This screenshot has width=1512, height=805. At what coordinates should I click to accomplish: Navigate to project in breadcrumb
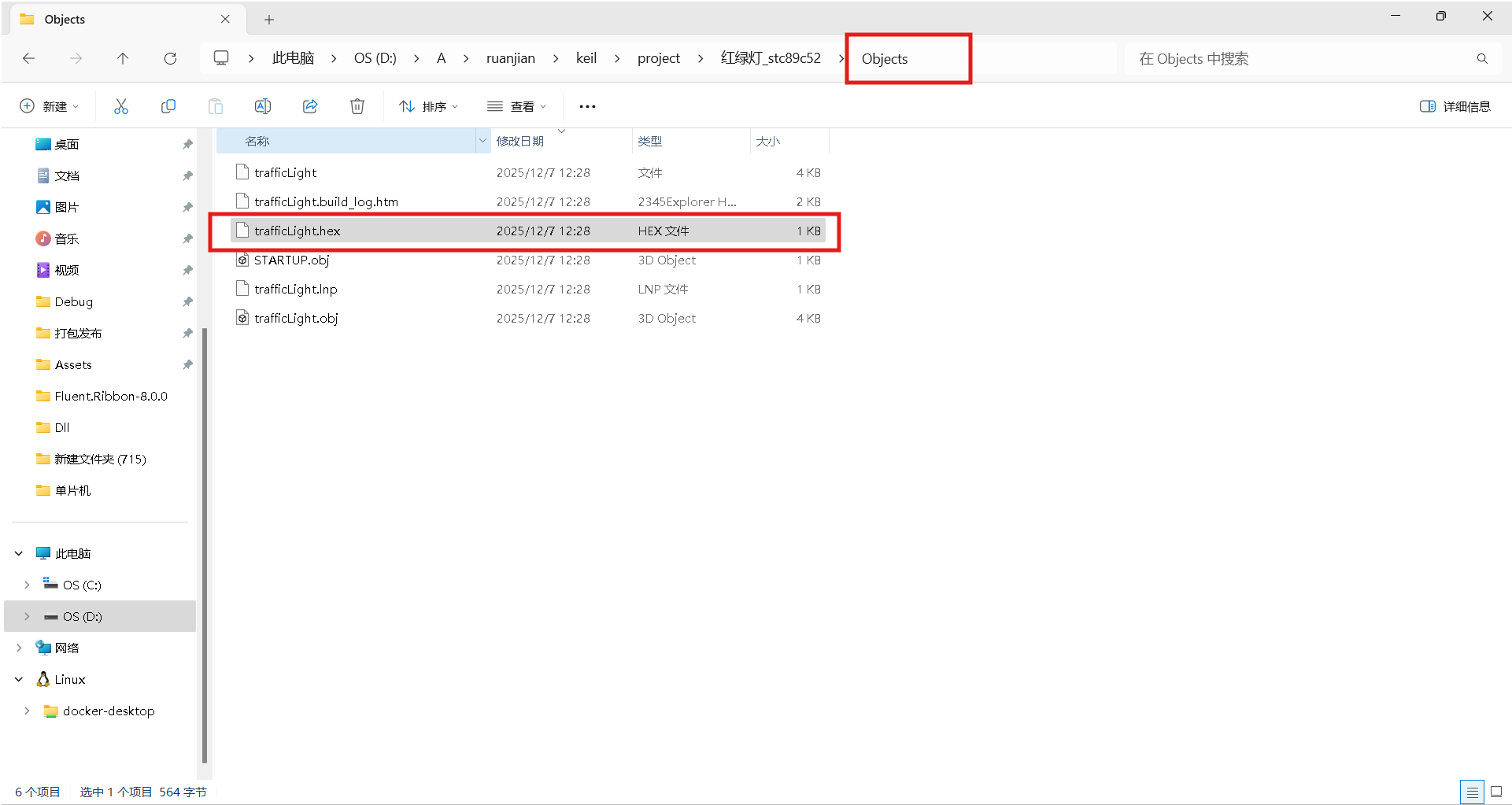pyautogui.click(x=659, y=58)
